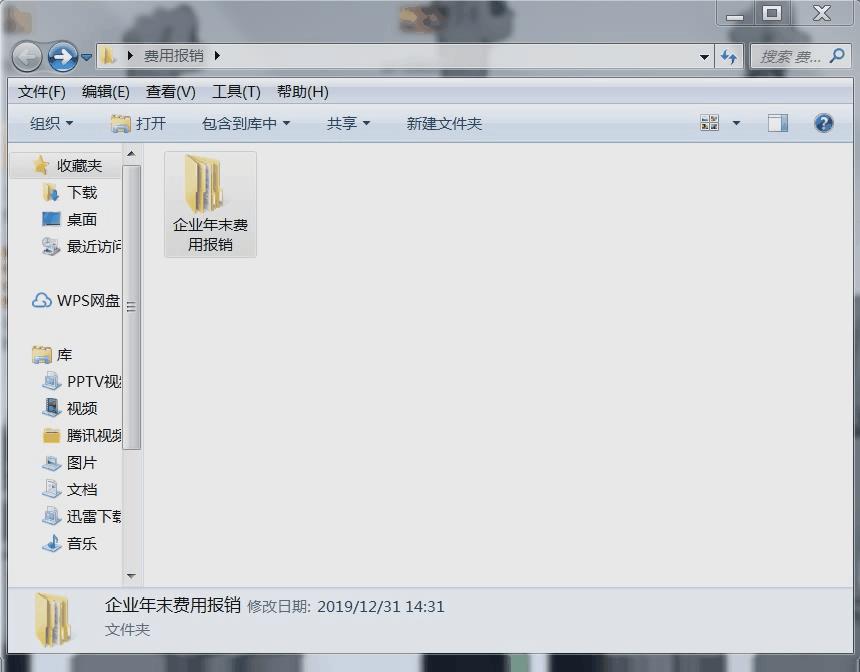Click the refresh icon beside the address bar

(730, 56)
